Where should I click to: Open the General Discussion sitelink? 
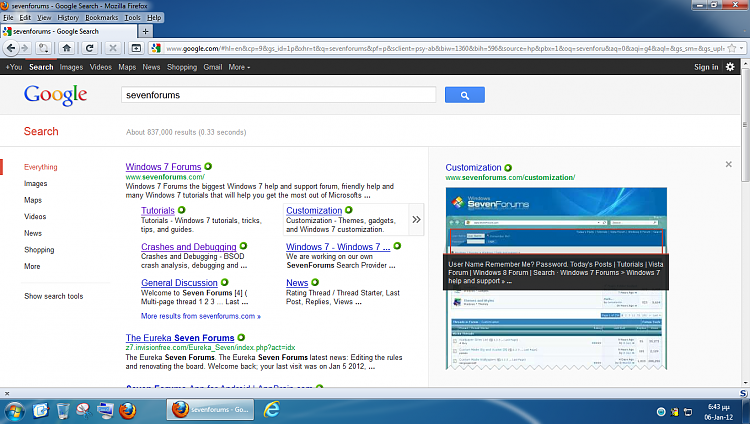click(179, 283)
